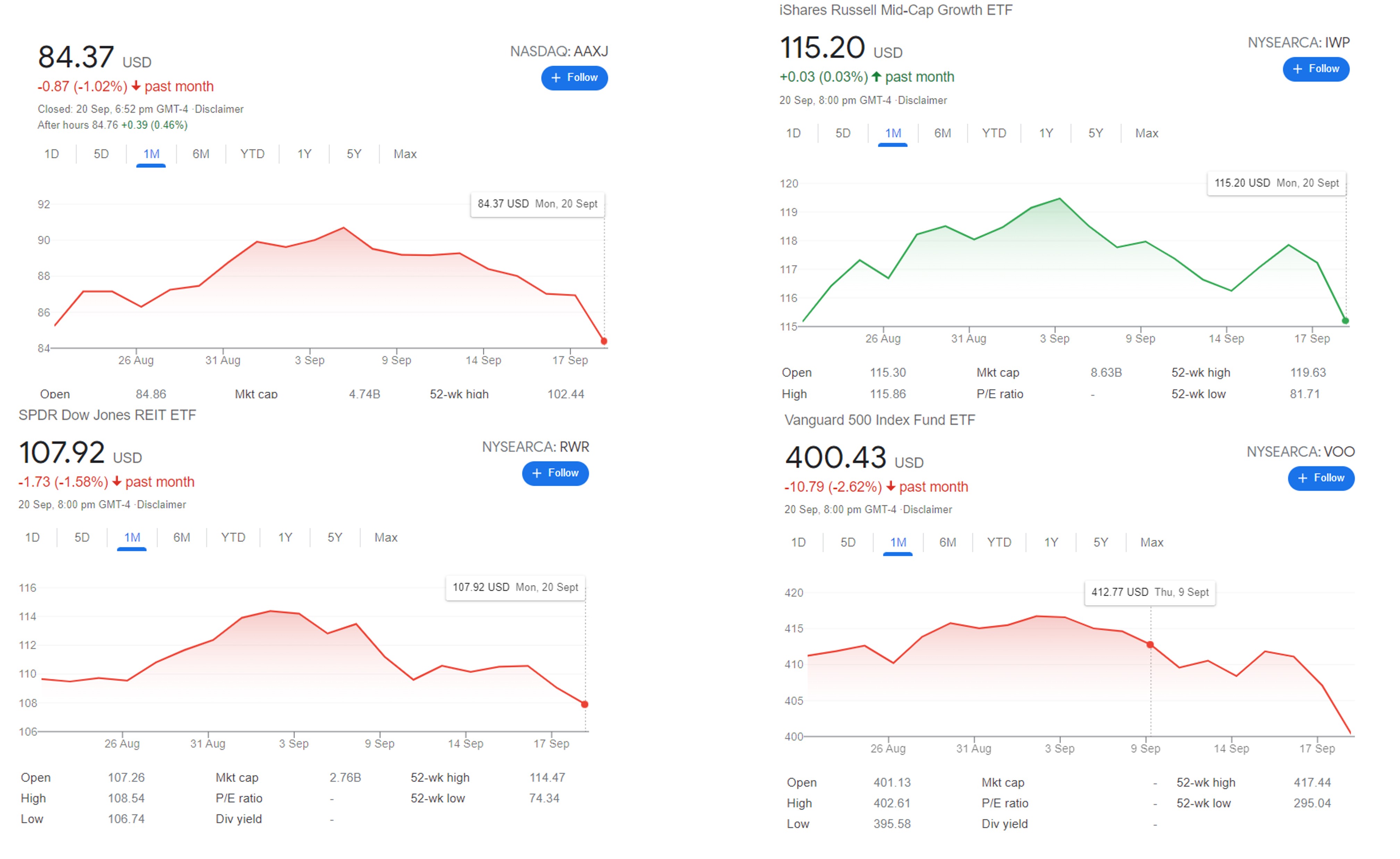Viewport: 1400px width, 859px height.
Task: Open Disclaimer under the IWP price
Action: [922, 101]
